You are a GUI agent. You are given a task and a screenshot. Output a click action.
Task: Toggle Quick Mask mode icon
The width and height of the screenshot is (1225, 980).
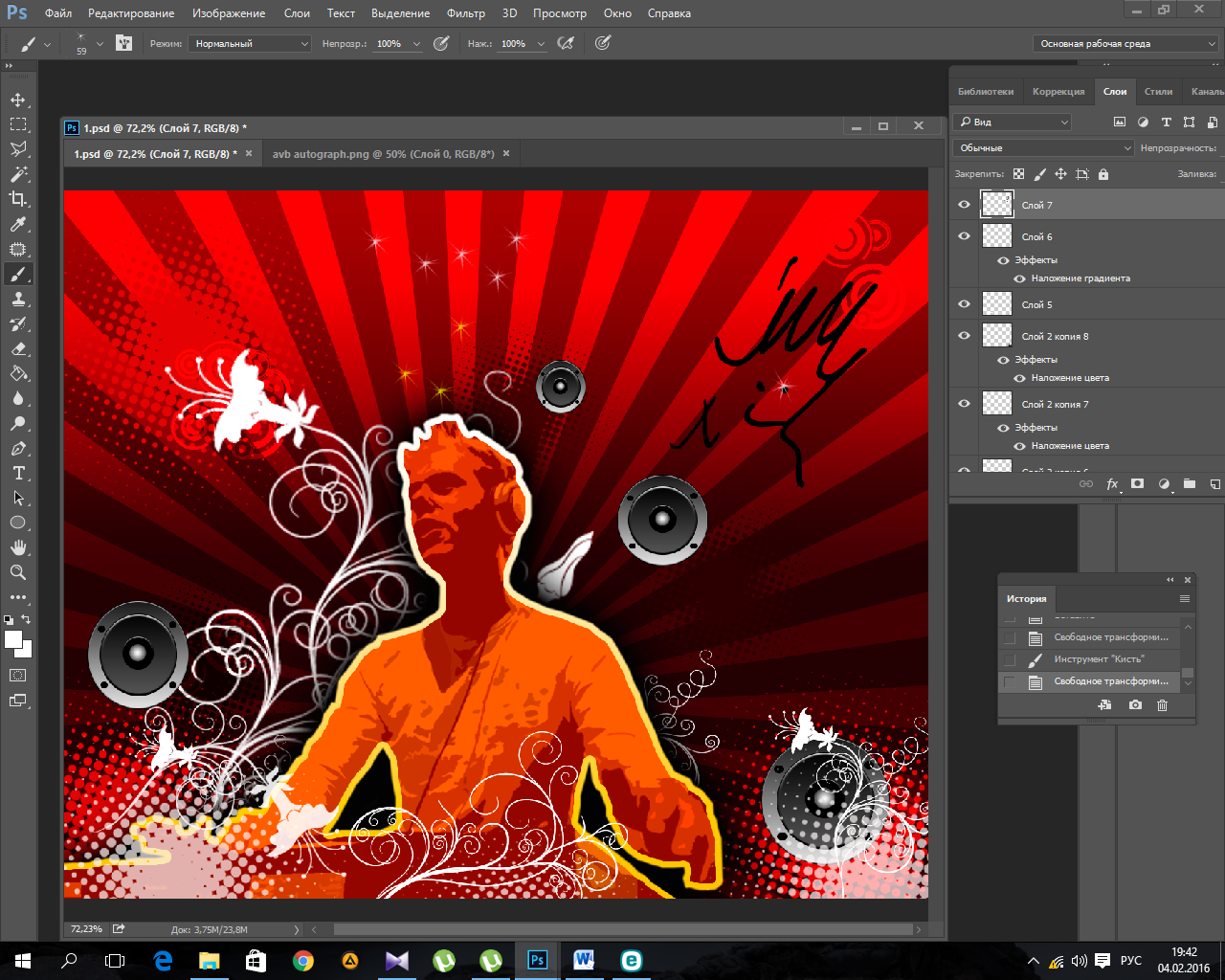coord(18,675)
